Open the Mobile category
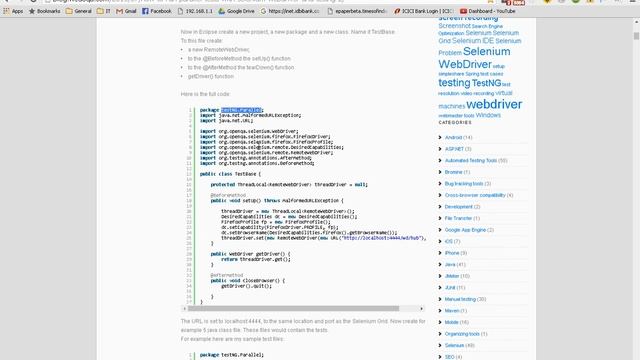This screenshot has height=360, width=640. [451, 322]
